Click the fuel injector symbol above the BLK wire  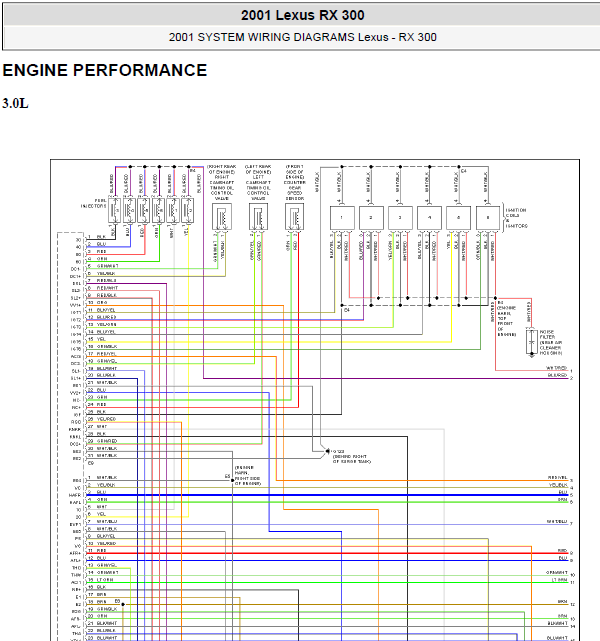[114, 210]
